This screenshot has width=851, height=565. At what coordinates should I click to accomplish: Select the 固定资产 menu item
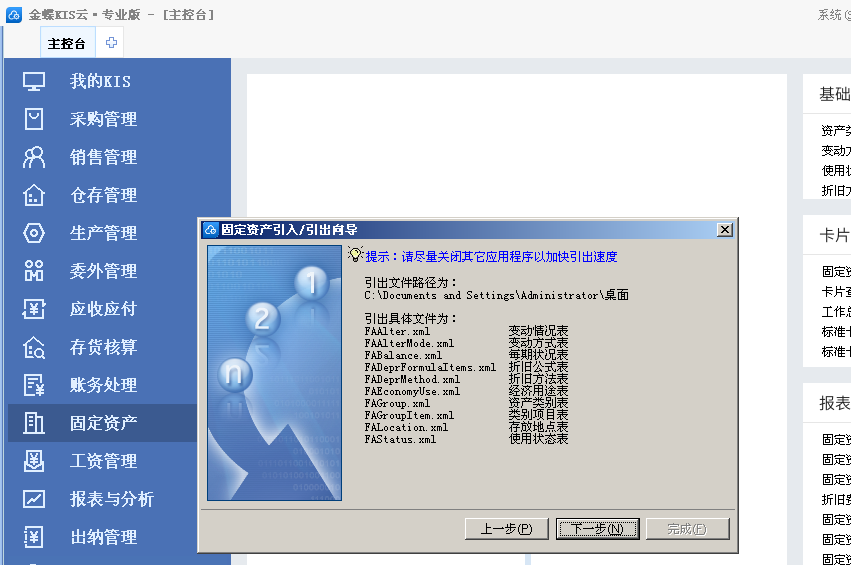tap(103, 423)
